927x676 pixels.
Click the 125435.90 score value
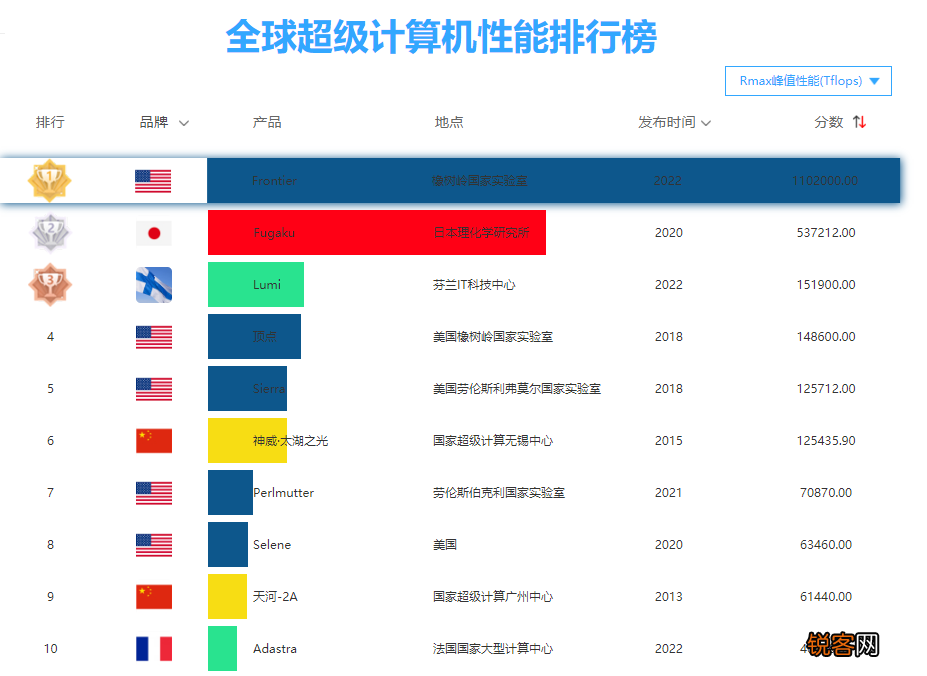pos(826,441)
